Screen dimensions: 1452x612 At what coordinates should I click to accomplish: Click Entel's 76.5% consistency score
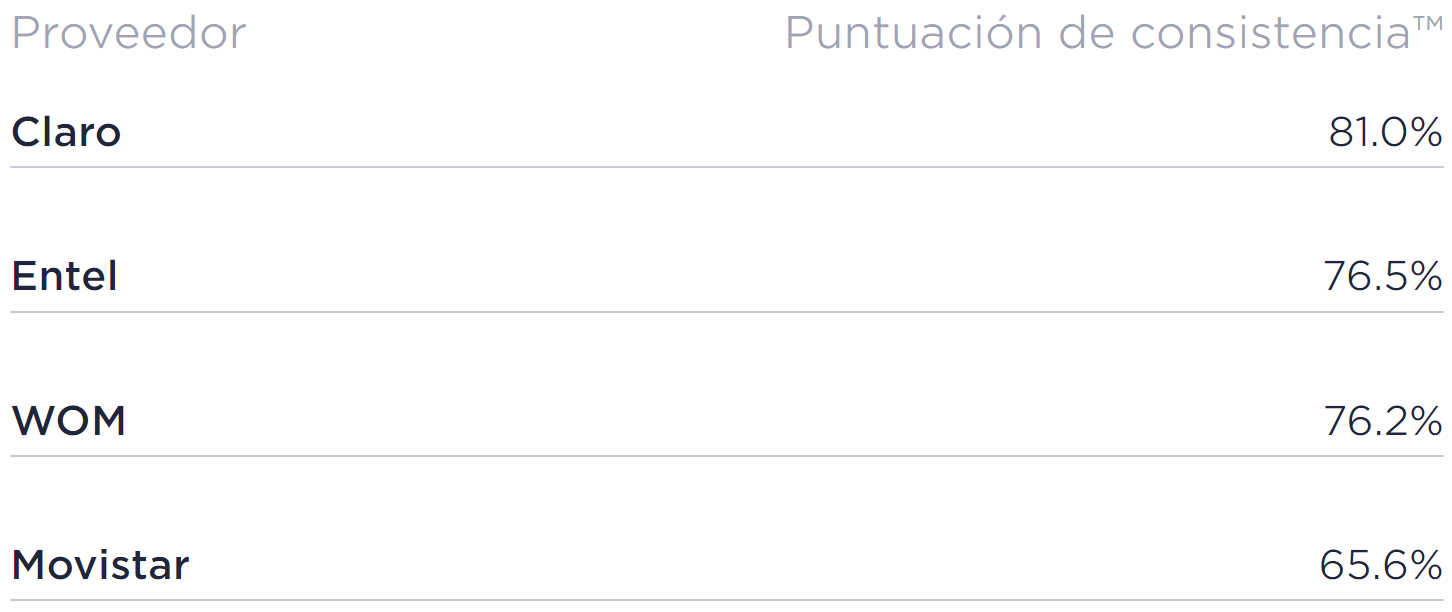tap(1382, 276)
